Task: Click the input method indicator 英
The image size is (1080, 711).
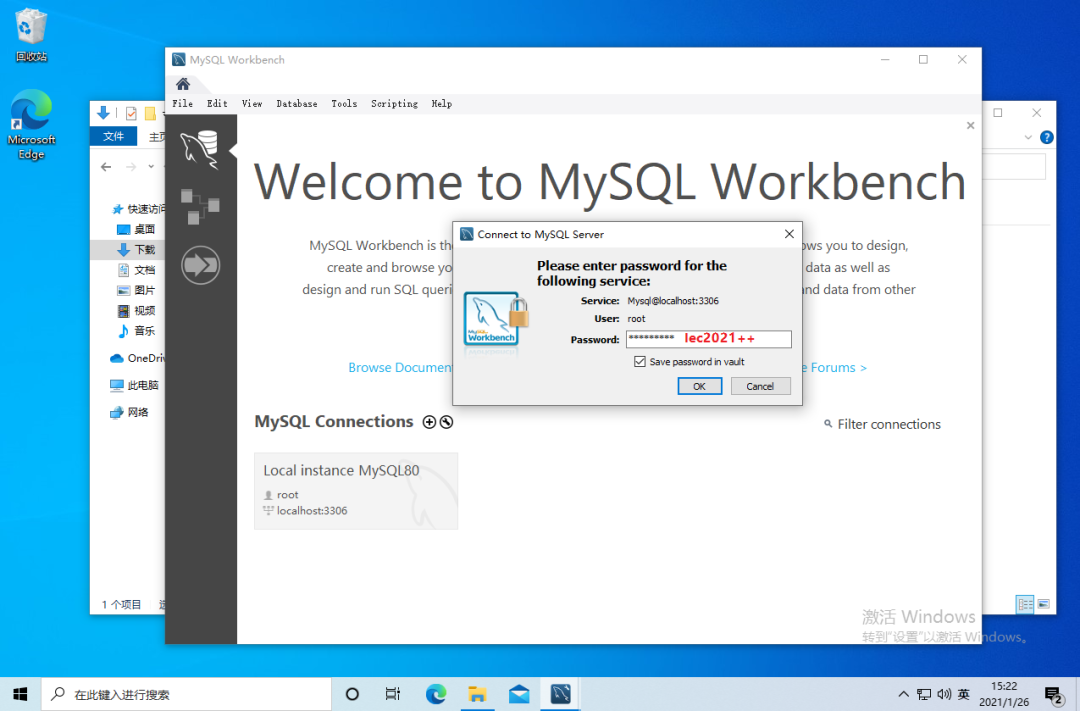Action: tap(964, 694)
